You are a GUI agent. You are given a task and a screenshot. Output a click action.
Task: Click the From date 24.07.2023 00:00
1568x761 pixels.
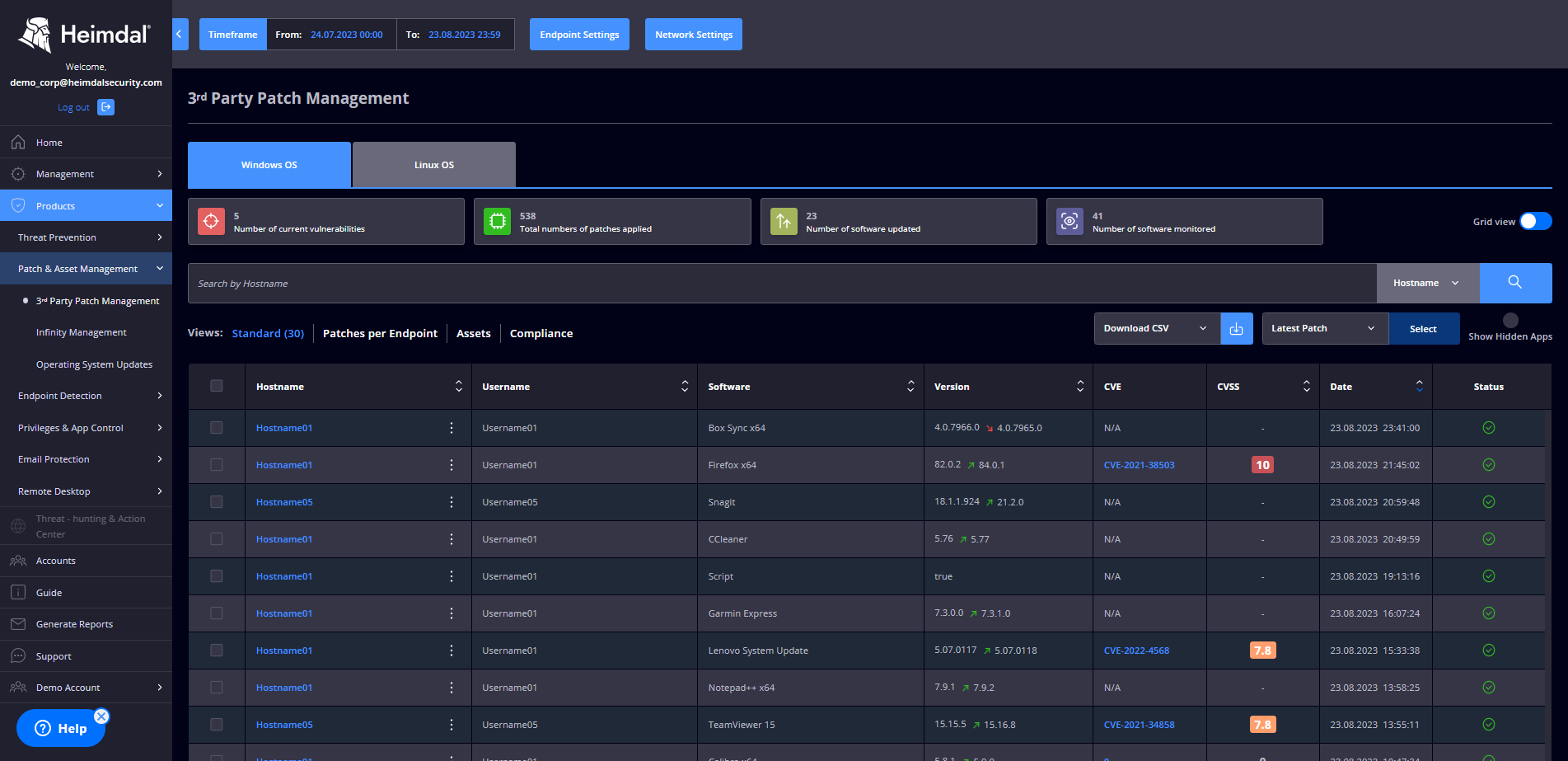click(346, 35)
